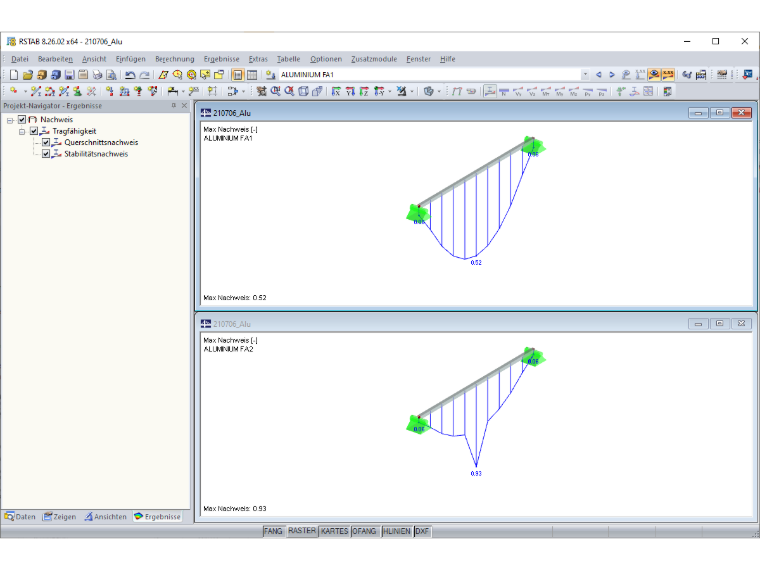Collapse the Tragfähigkeit tree node
The image size is (760, 570).
[22, 131]
